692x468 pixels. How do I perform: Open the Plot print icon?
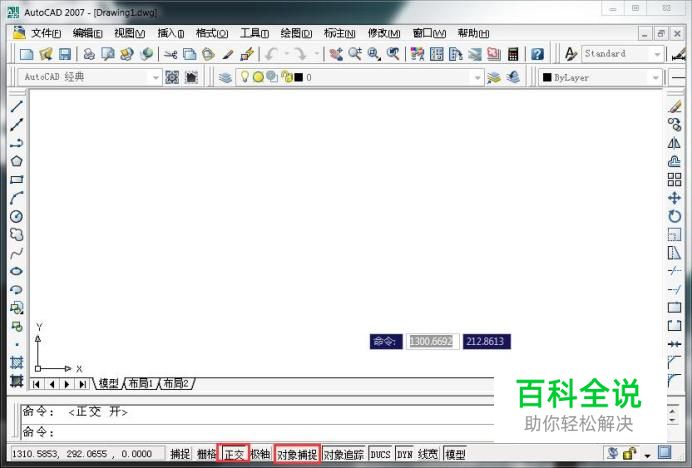coord(89,54)
